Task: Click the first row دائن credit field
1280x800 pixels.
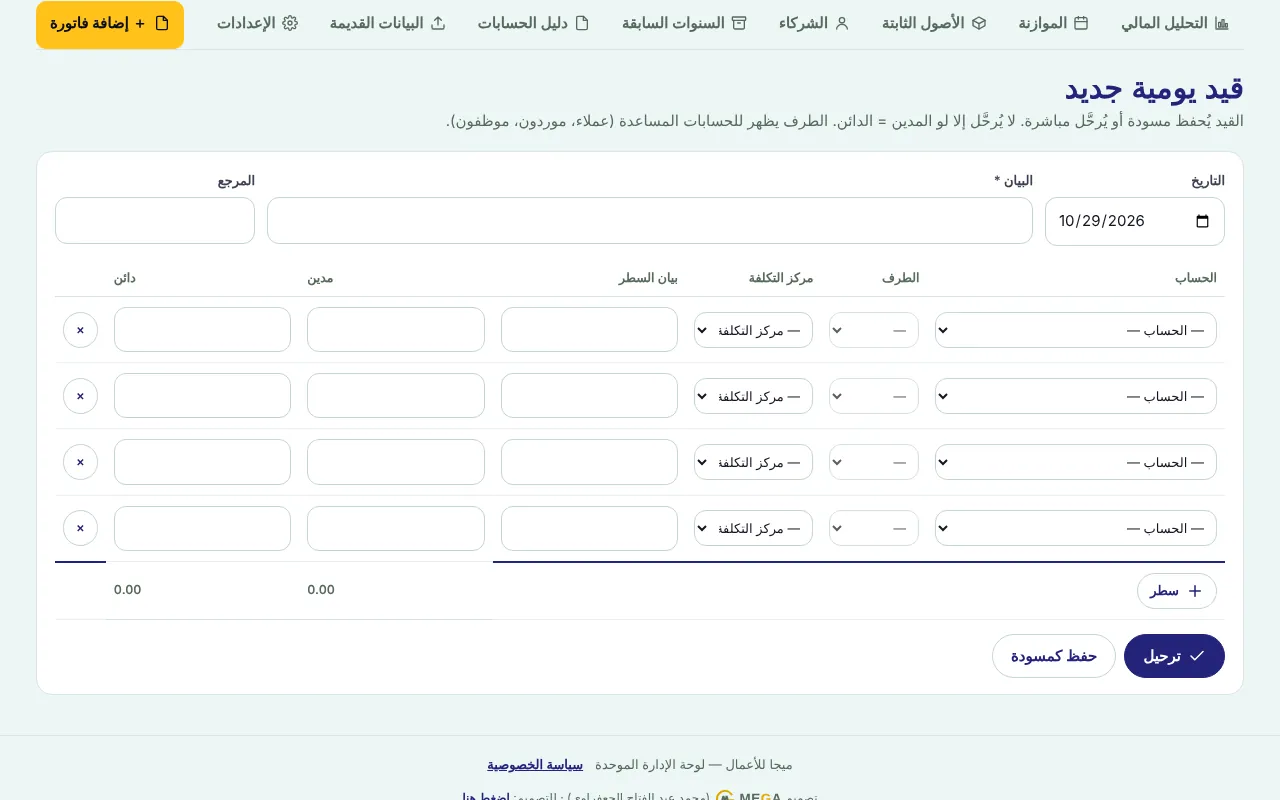Action: pos(202,330)
